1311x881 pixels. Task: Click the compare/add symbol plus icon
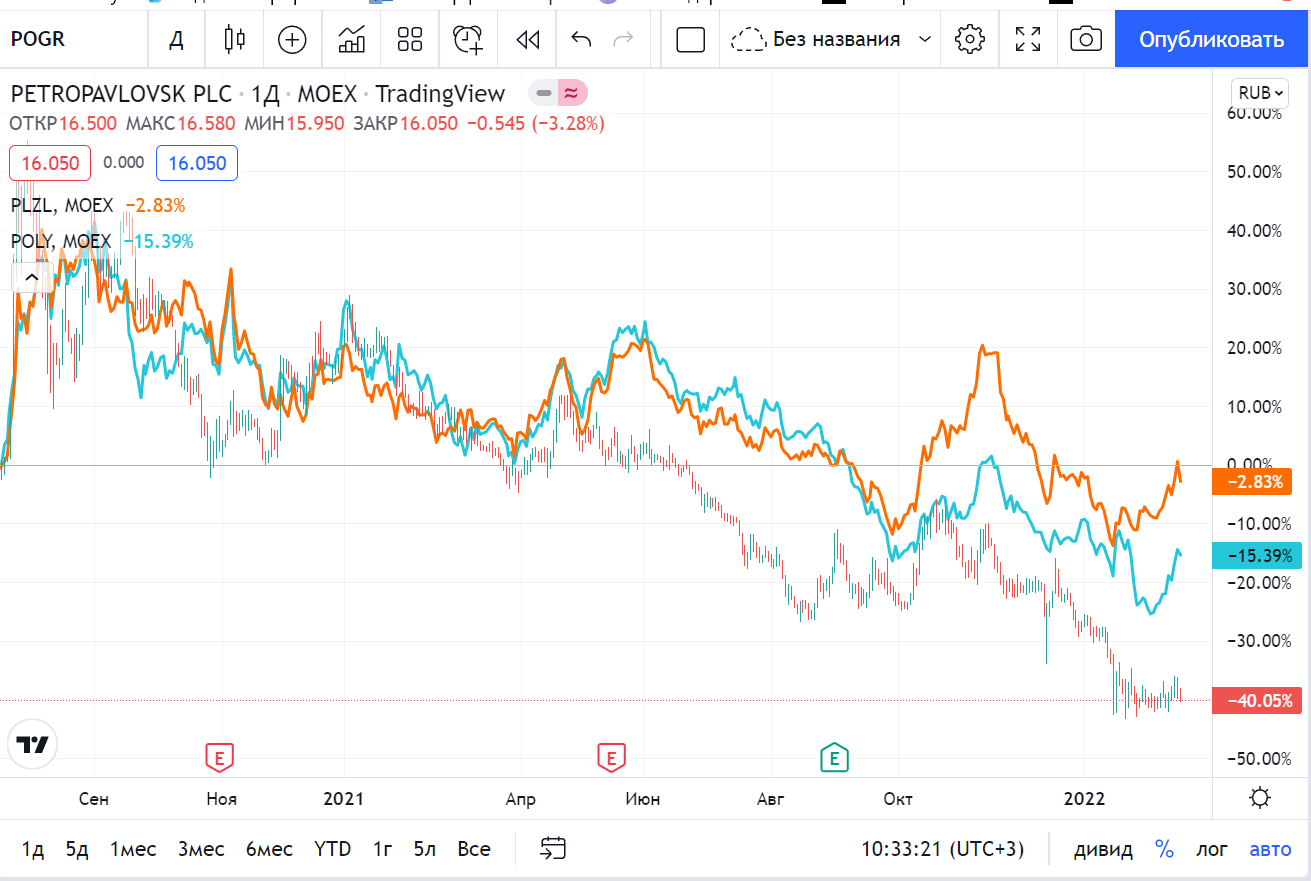pyautogui.click(x=292, y=39)
